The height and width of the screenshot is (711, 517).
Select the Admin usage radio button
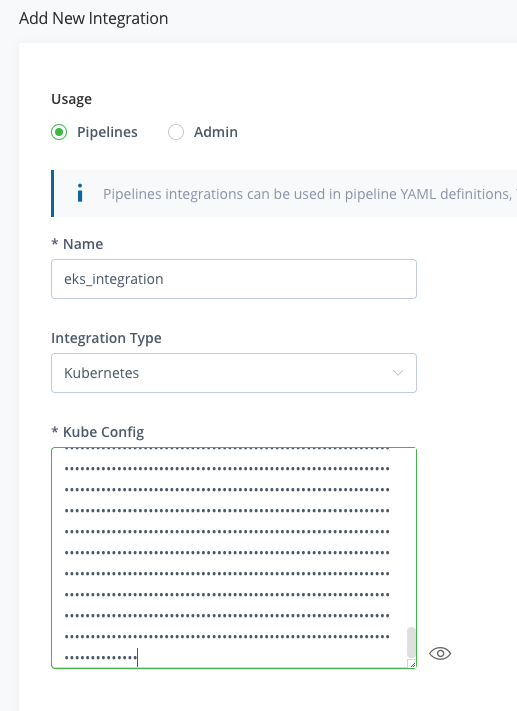tap(176, 132)
